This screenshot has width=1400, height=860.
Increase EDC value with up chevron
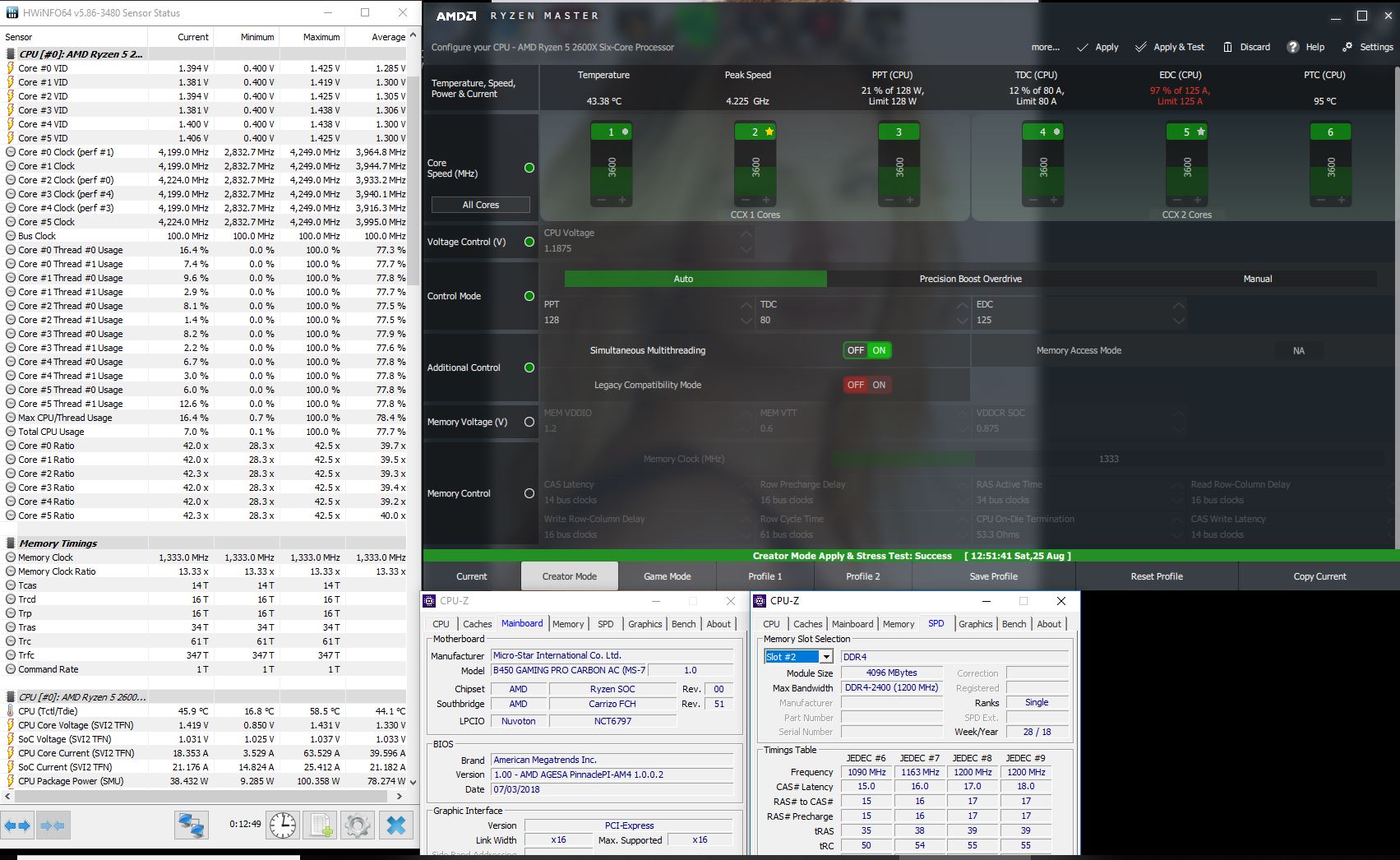point(1178,305)
